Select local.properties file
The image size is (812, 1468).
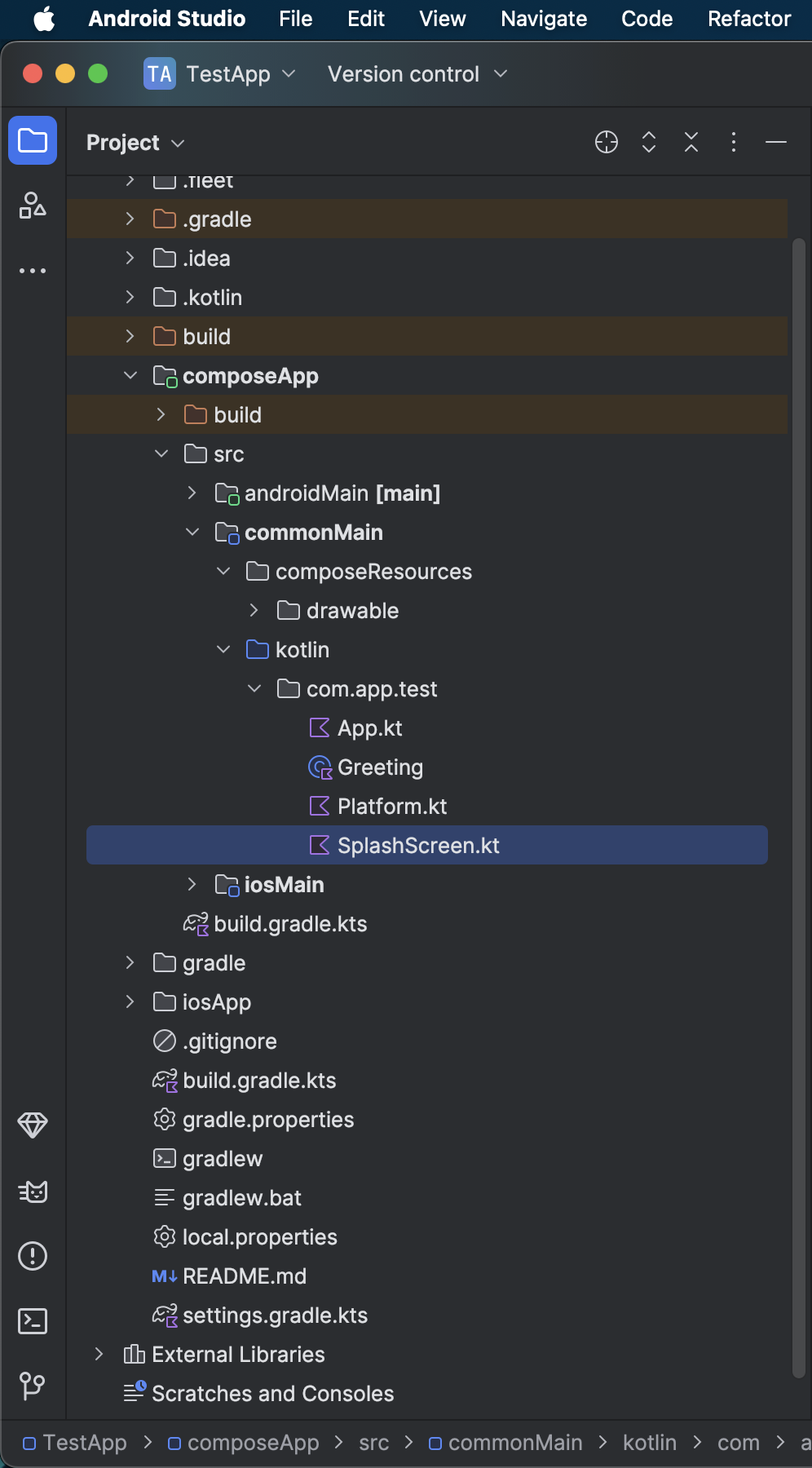click(260, 1236)
